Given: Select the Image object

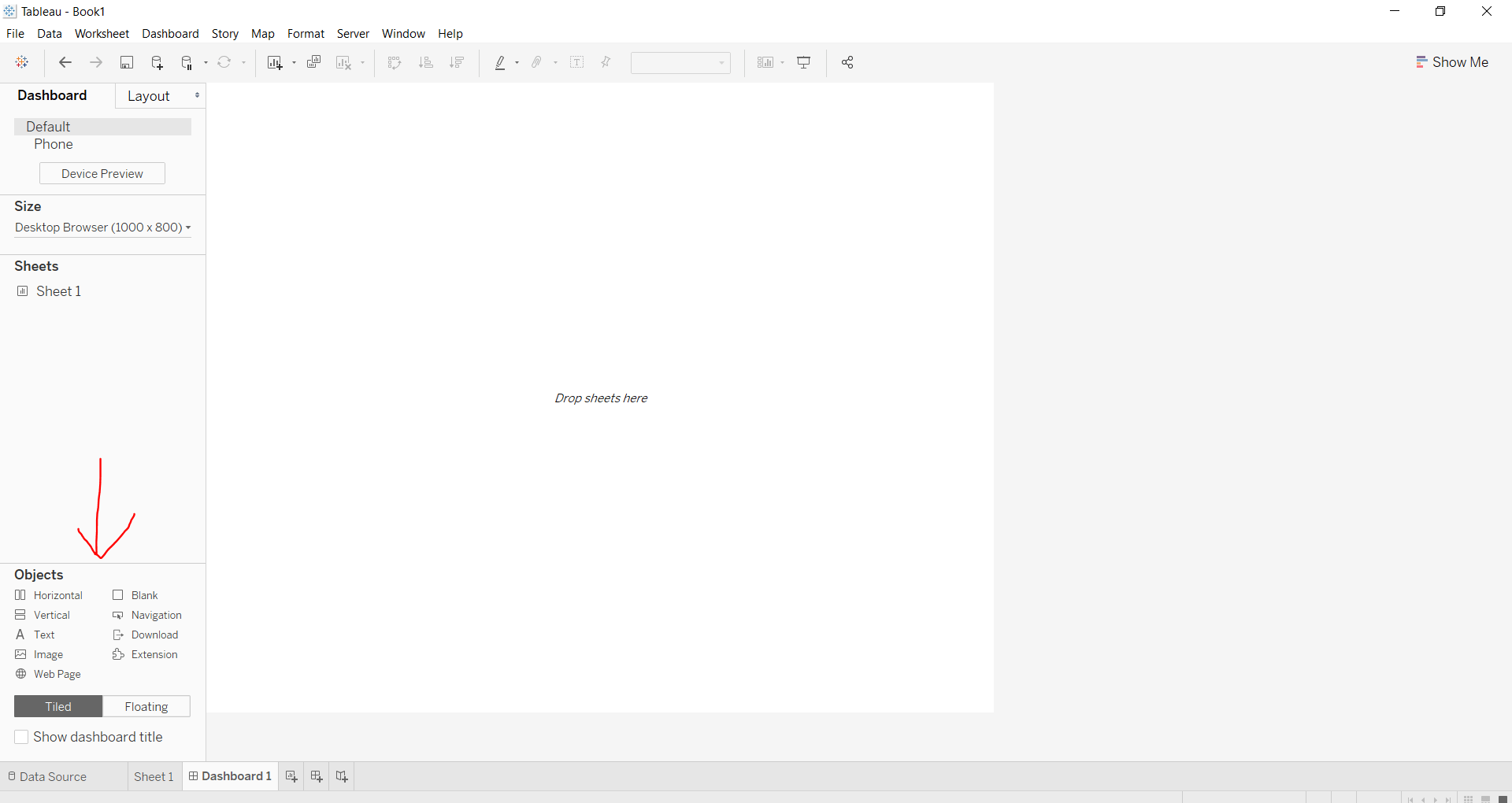Looking at the screenshot, I should tap(39, 654).
